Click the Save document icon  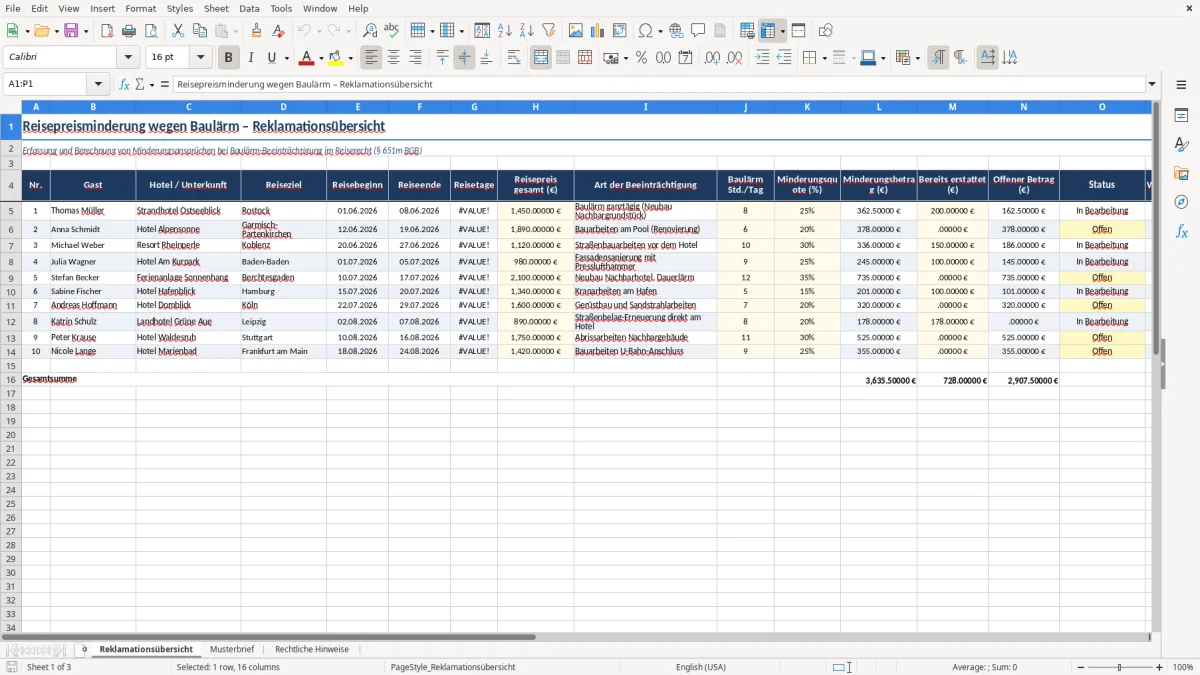pos(71,31)
